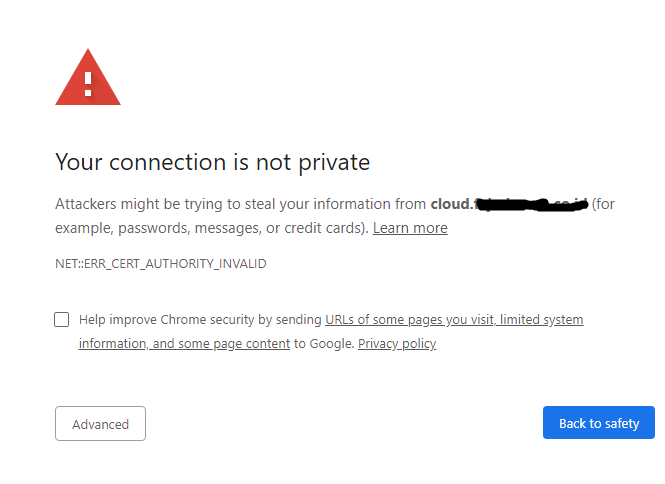The height and width of the screenshot is (484, 665).
Task: Open the Privacy policy link
Action: [x=397, y=344]
